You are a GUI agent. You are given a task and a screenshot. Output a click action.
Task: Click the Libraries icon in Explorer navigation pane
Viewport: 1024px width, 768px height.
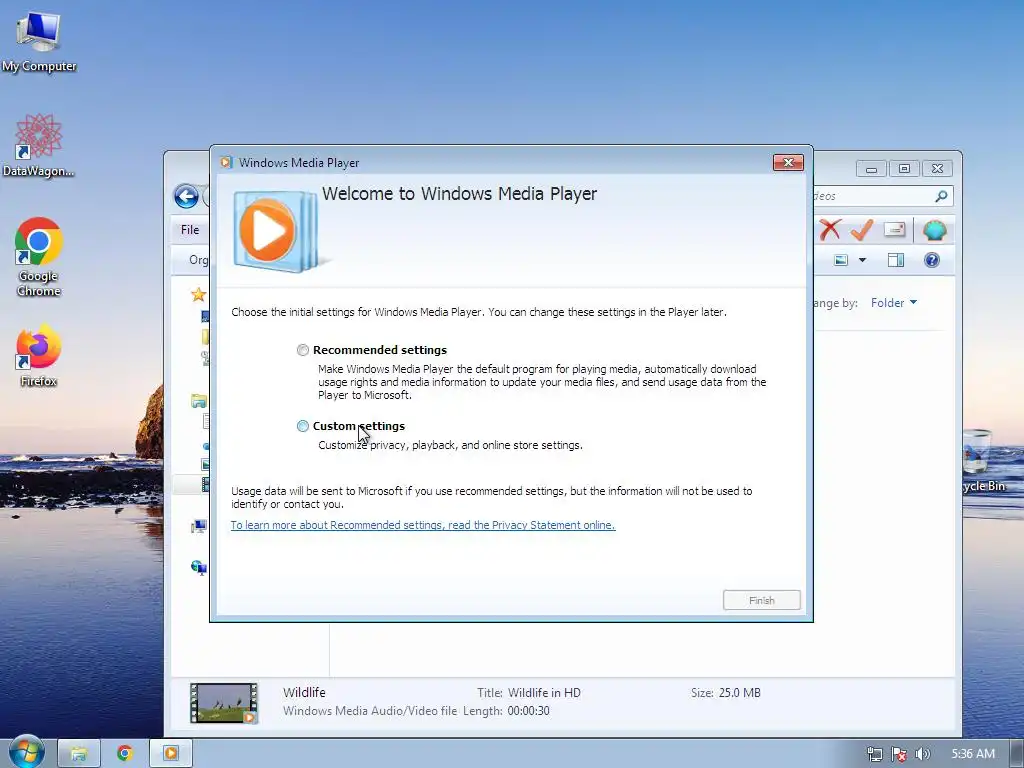tap(199, 401)
